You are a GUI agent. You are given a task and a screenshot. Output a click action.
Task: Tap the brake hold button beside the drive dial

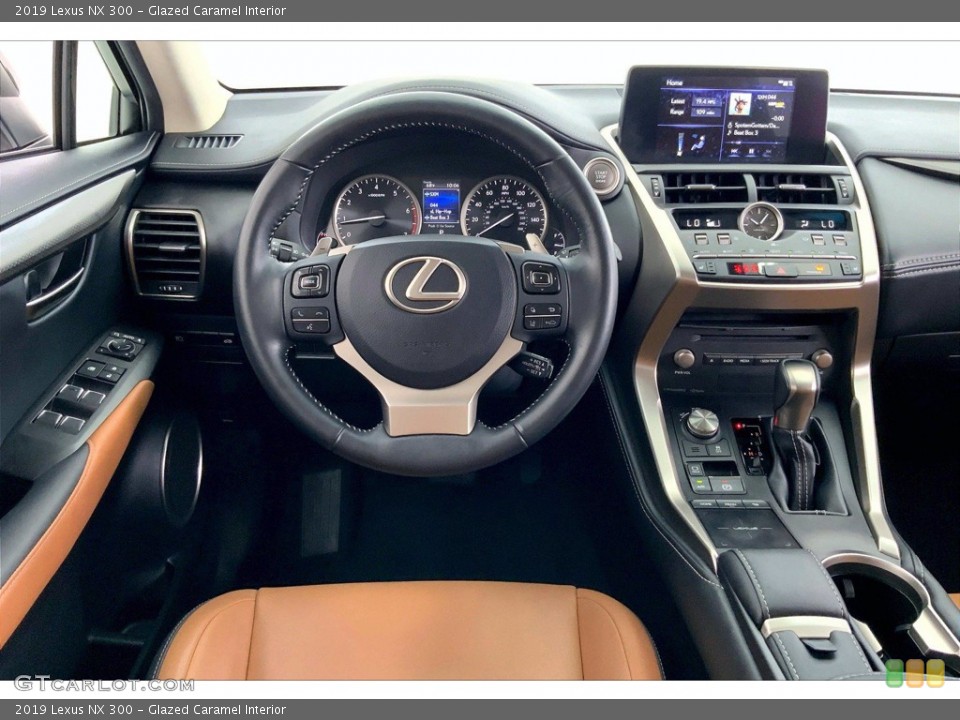[x=697, y=470]
